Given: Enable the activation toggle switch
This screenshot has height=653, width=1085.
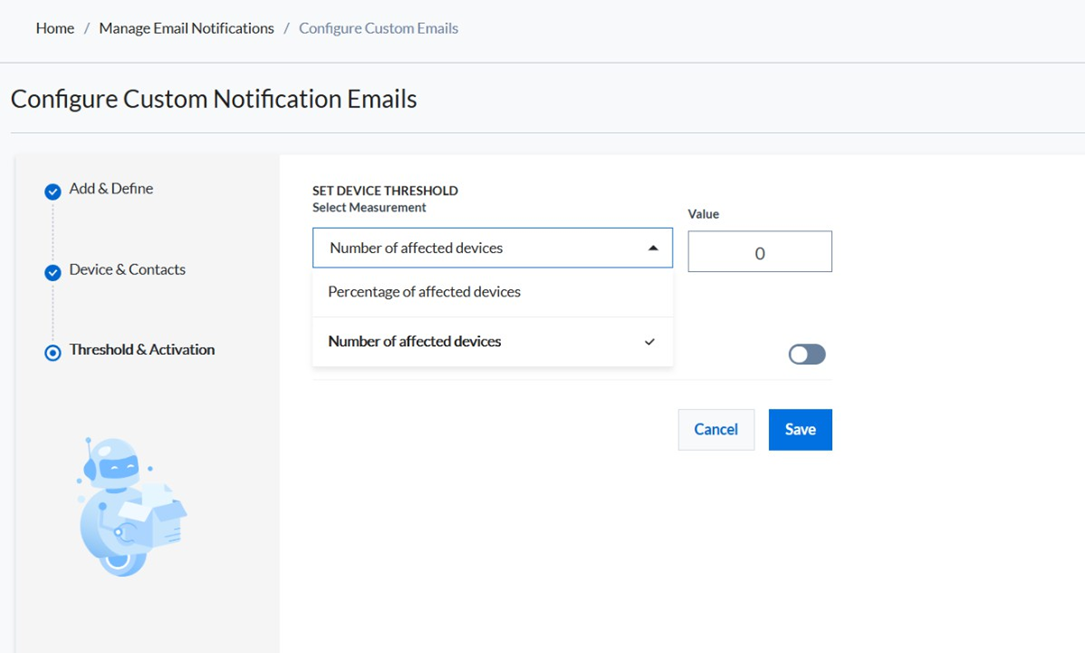Looking at the screenshot, I should 806,354.
